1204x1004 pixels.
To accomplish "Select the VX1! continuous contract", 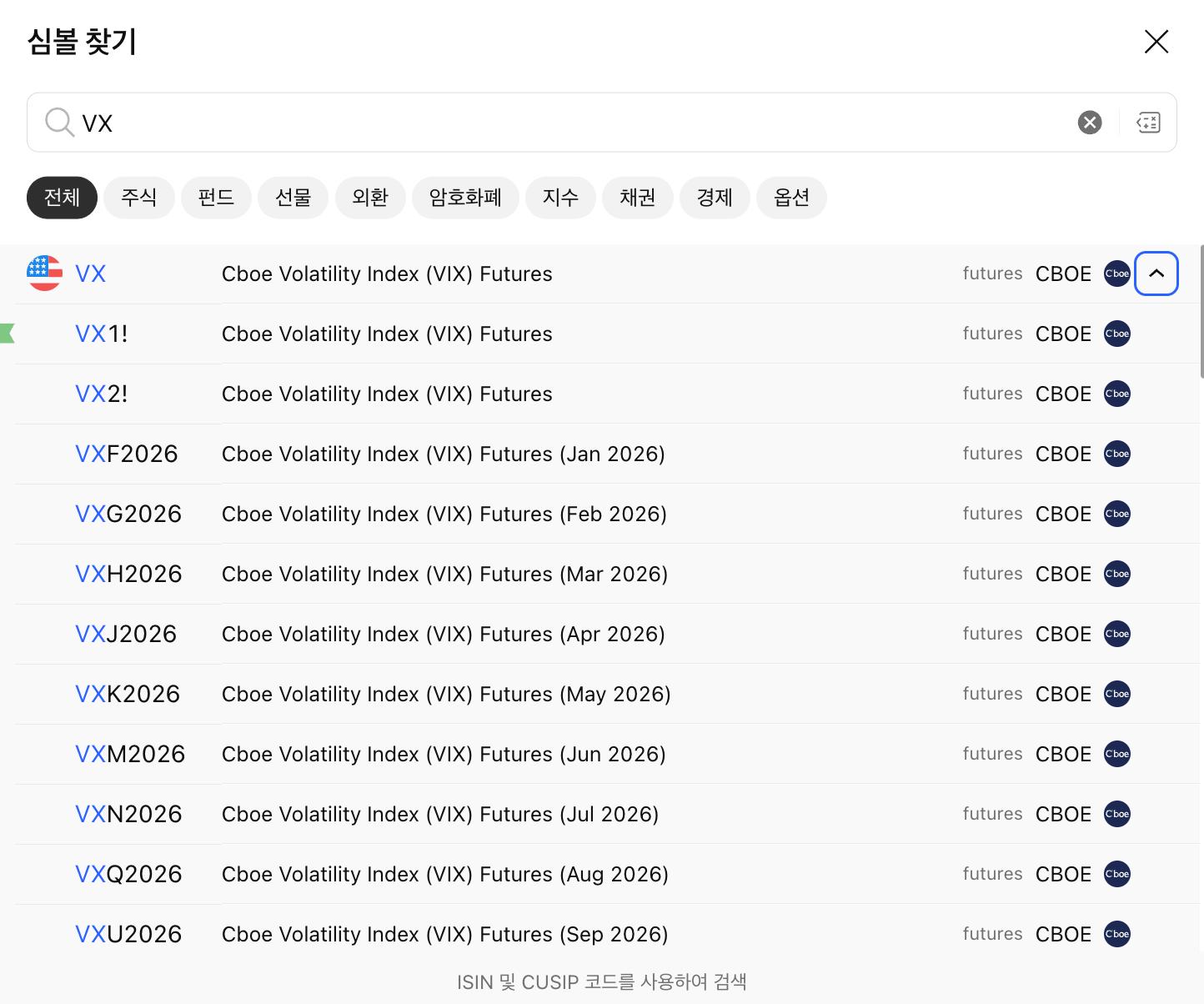I will click(607, 334).
